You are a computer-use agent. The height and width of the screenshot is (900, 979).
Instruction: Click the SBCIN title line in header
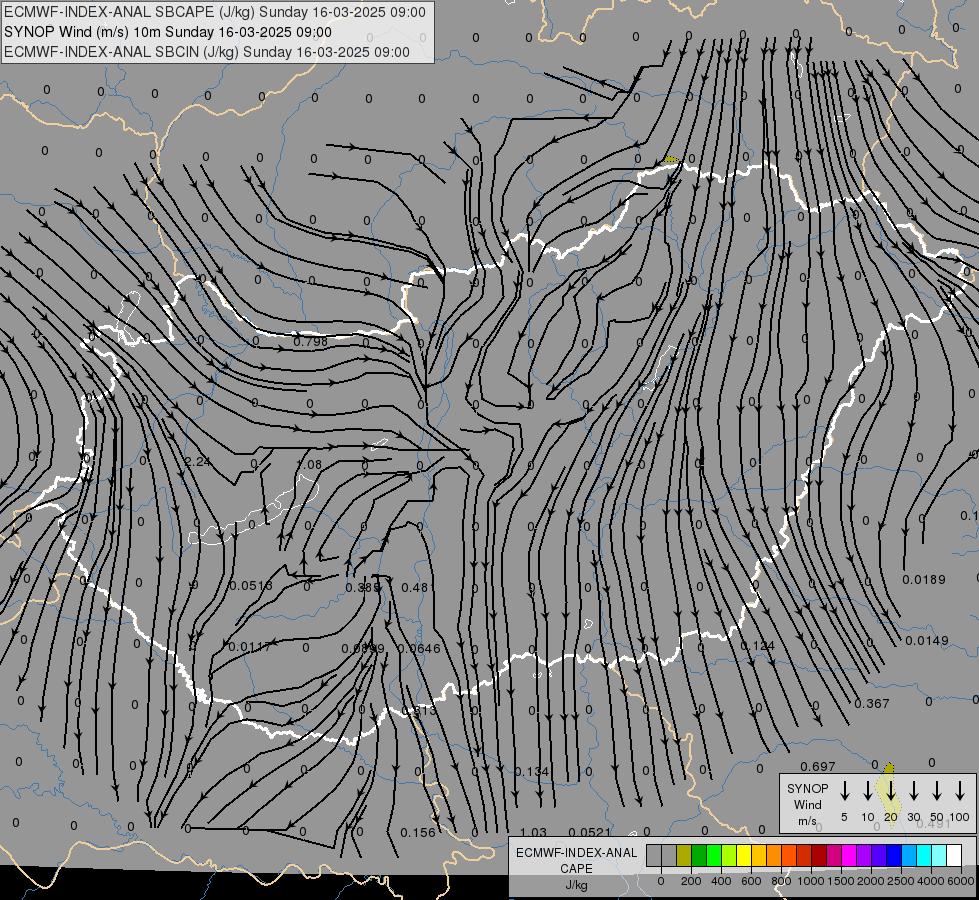tap(207, 52)
